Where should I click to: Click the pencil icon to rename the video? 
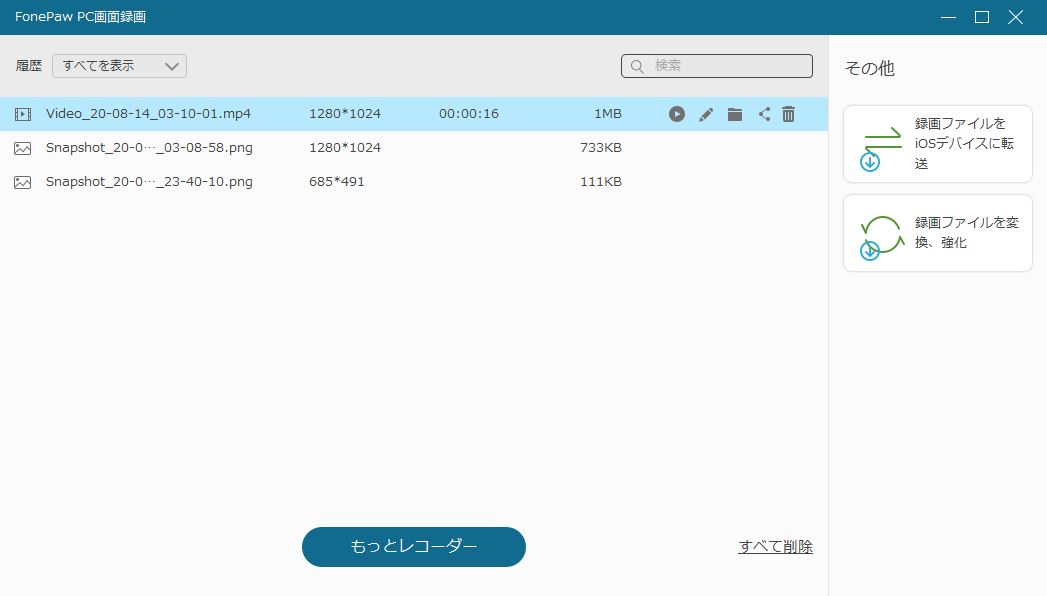(706, 114)
